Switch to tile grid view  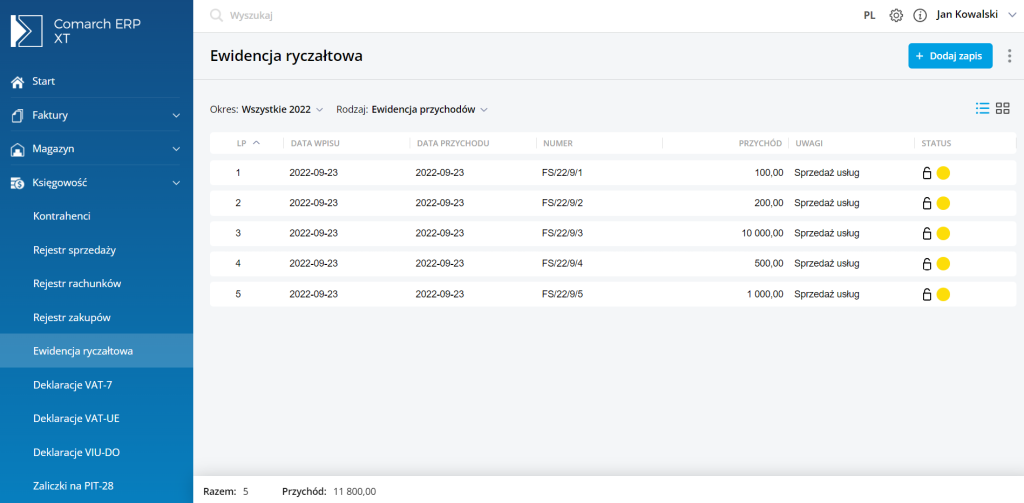[x=1003, y=108]
